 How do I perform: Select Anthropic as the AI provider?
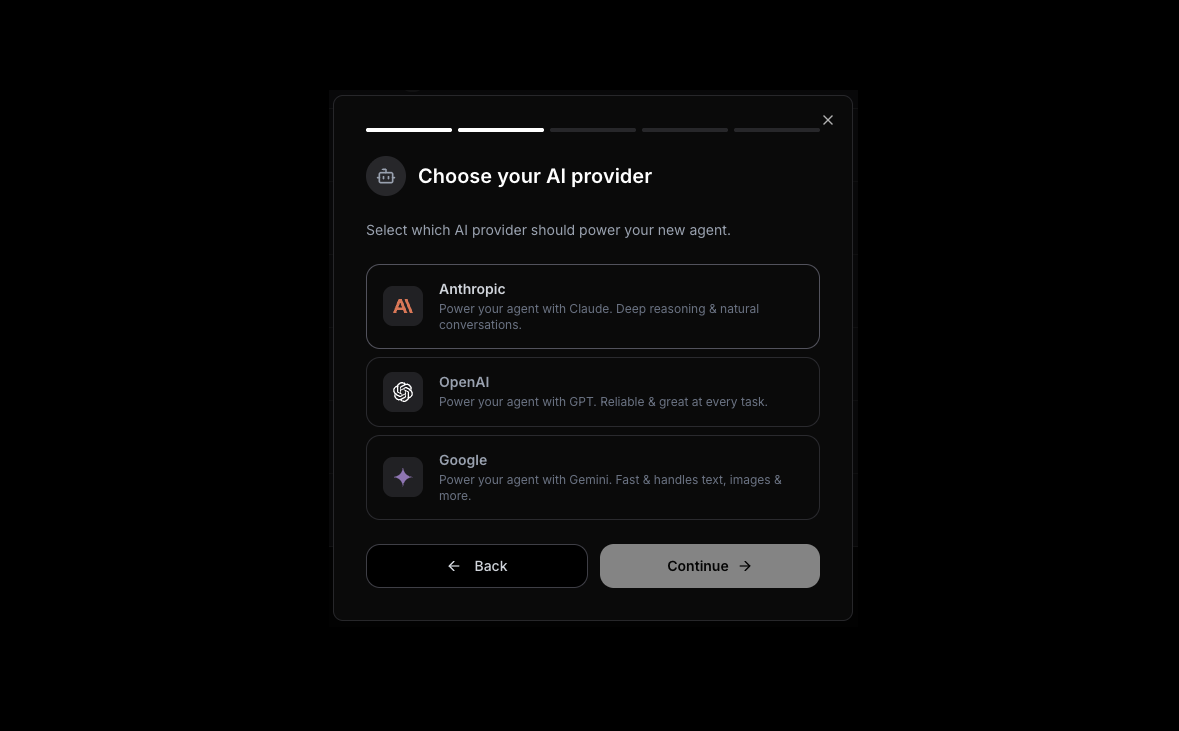[x=593, y=306]
